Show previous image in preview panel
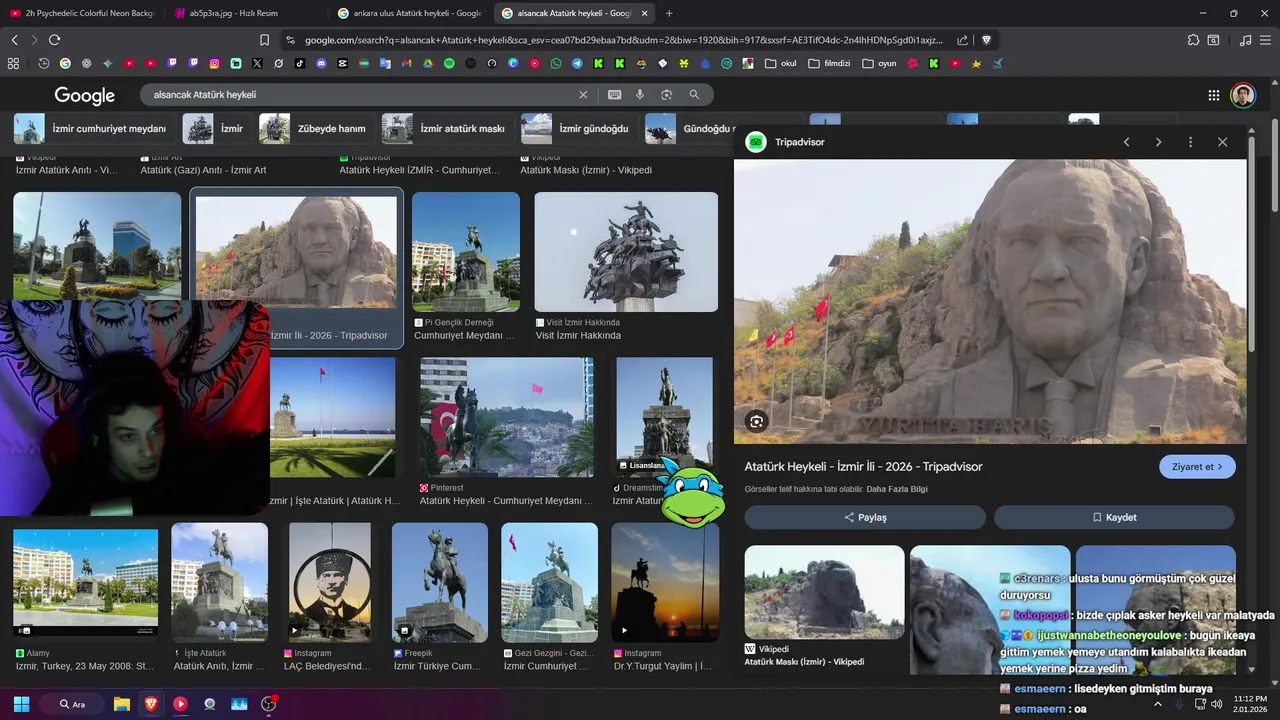1280x720 pixels. click(1126, 142)
